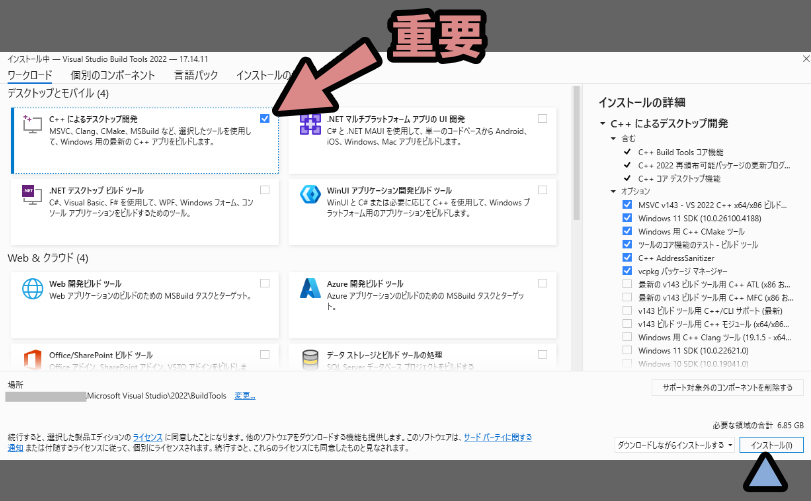Click the デスクトップとモバイル (4) heading
This screenshot has height=501, width=811.
point(58,94)
